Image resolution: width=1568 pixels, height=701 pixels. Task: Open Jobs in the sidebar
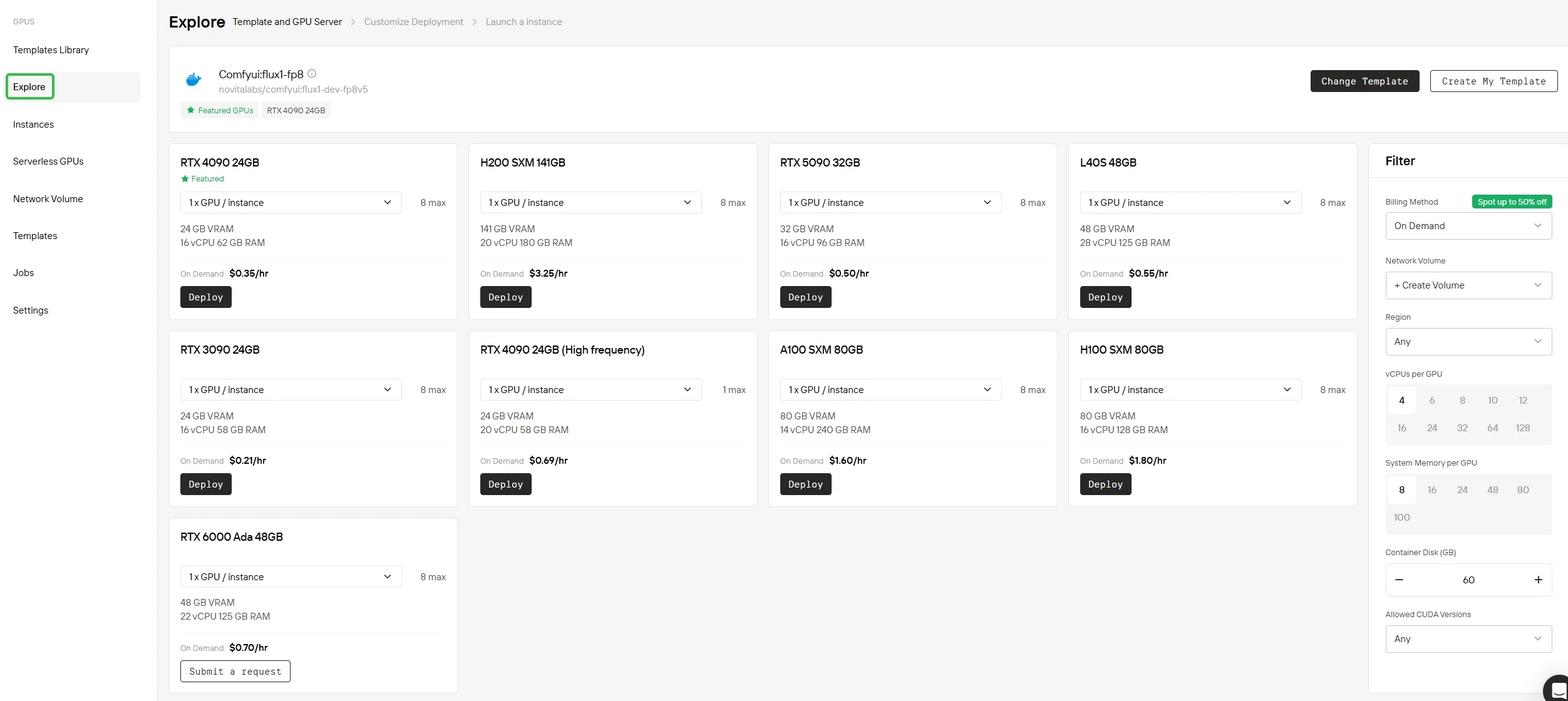[23, 273]
